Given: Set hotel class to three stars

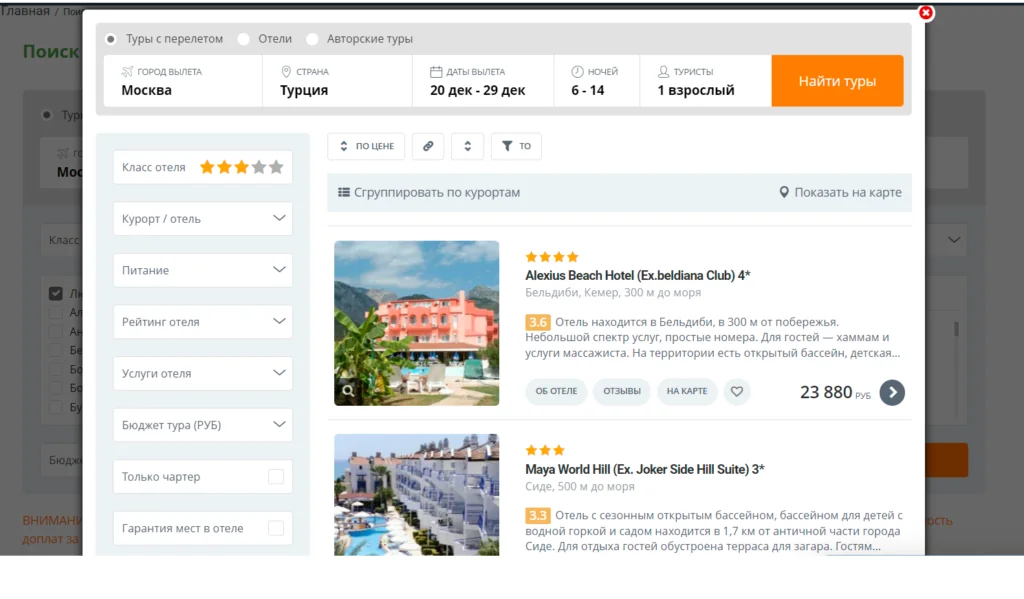Looking at the screenshot, I should click(x=242, y=167).
